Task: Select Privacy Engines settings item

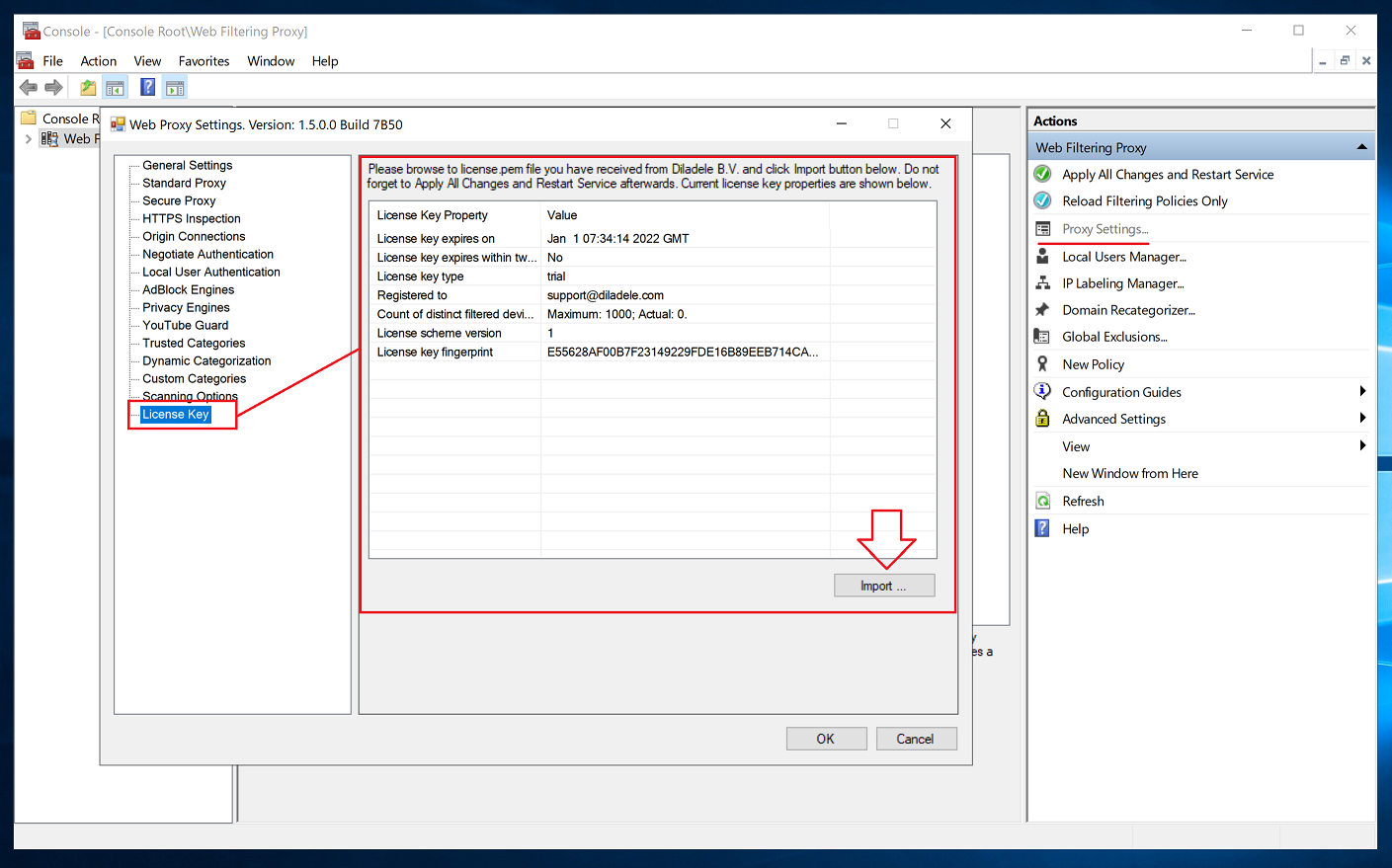Action: [186, 307]
